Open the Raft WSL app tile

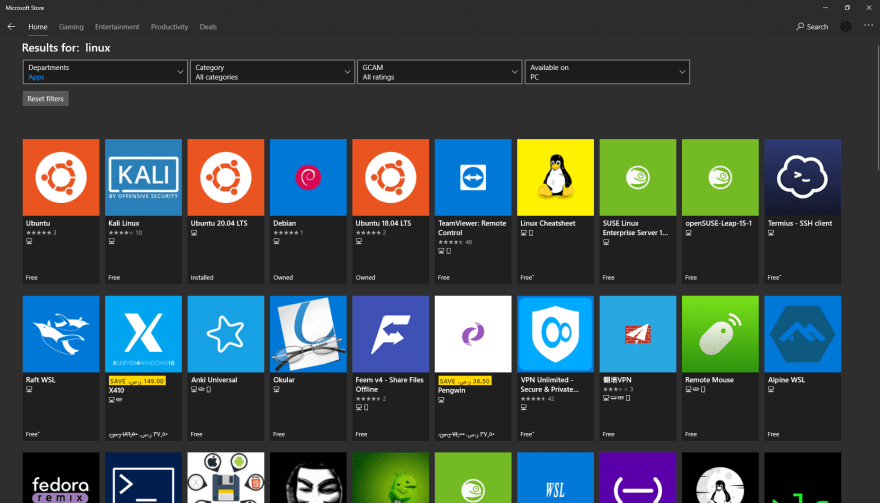click(61, 368)
